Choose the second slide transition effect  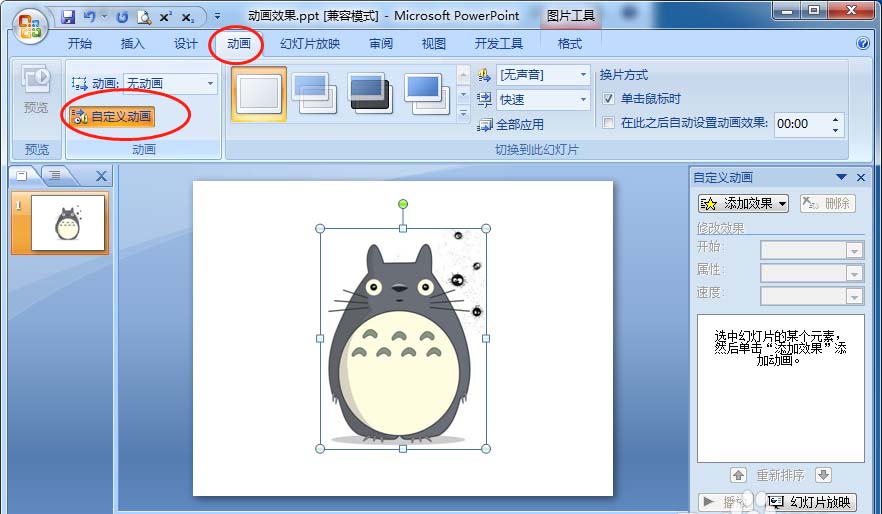click(x=314, y=93)
